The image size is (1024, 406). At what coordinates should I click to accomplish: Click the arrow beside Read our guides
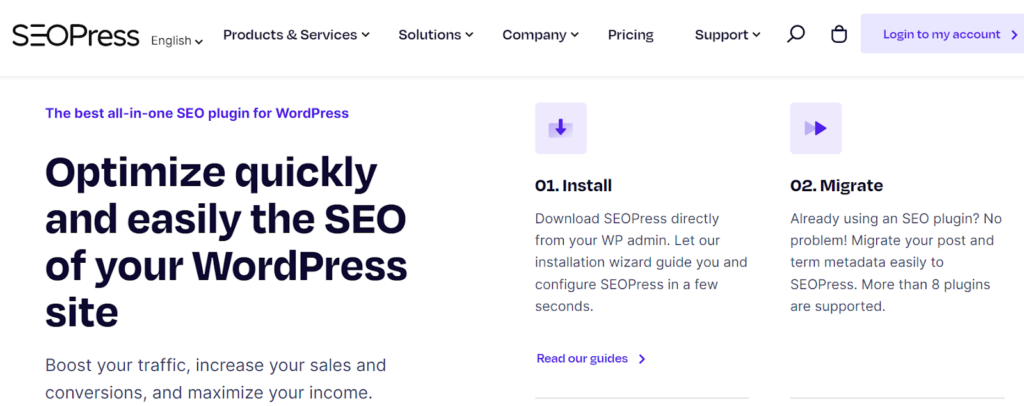pyautogui.click(x=642, y=359)
